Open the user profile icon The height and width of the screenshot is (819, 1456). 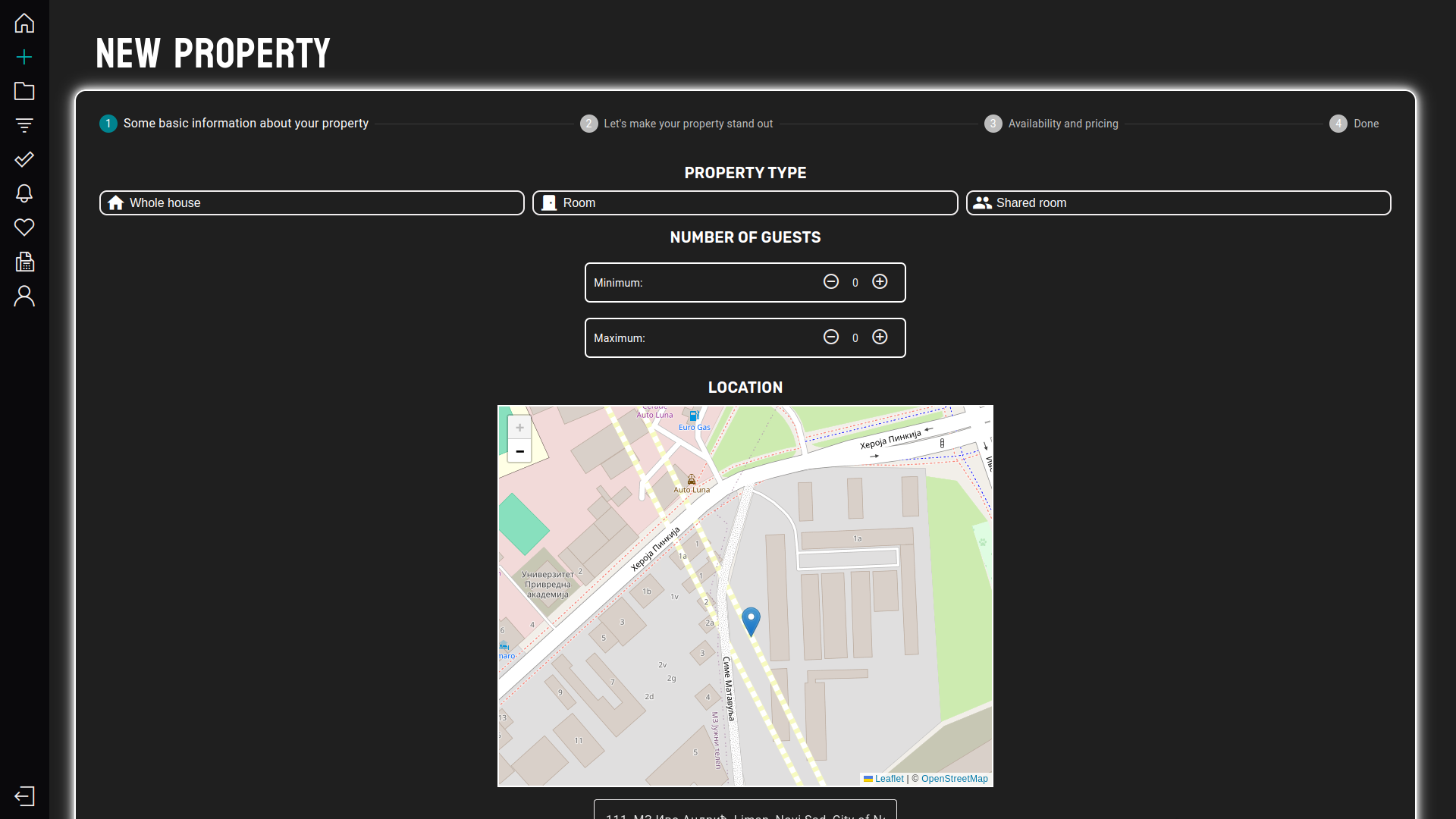pyautogui.click(x=24, y=296)
